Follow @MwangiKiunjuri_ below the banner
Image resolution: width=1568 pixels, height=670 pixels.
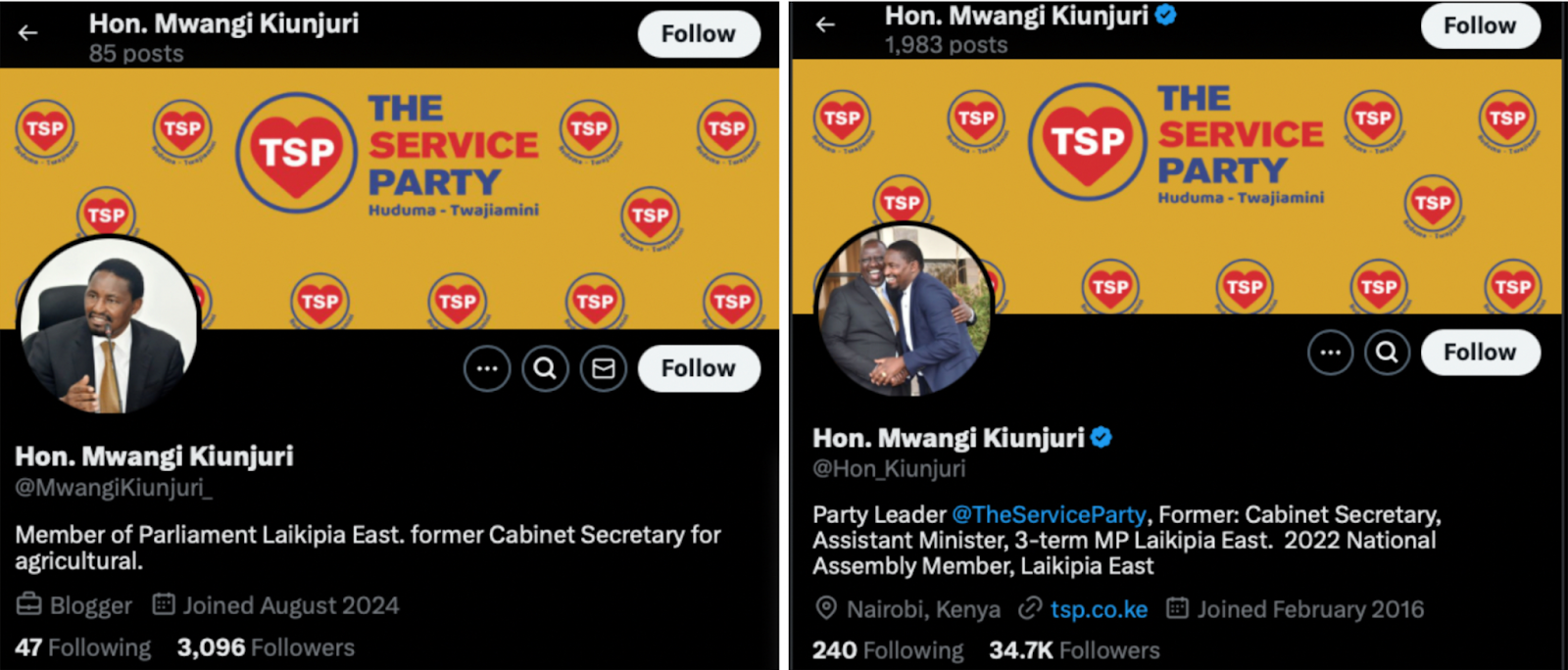coord(699,368)
